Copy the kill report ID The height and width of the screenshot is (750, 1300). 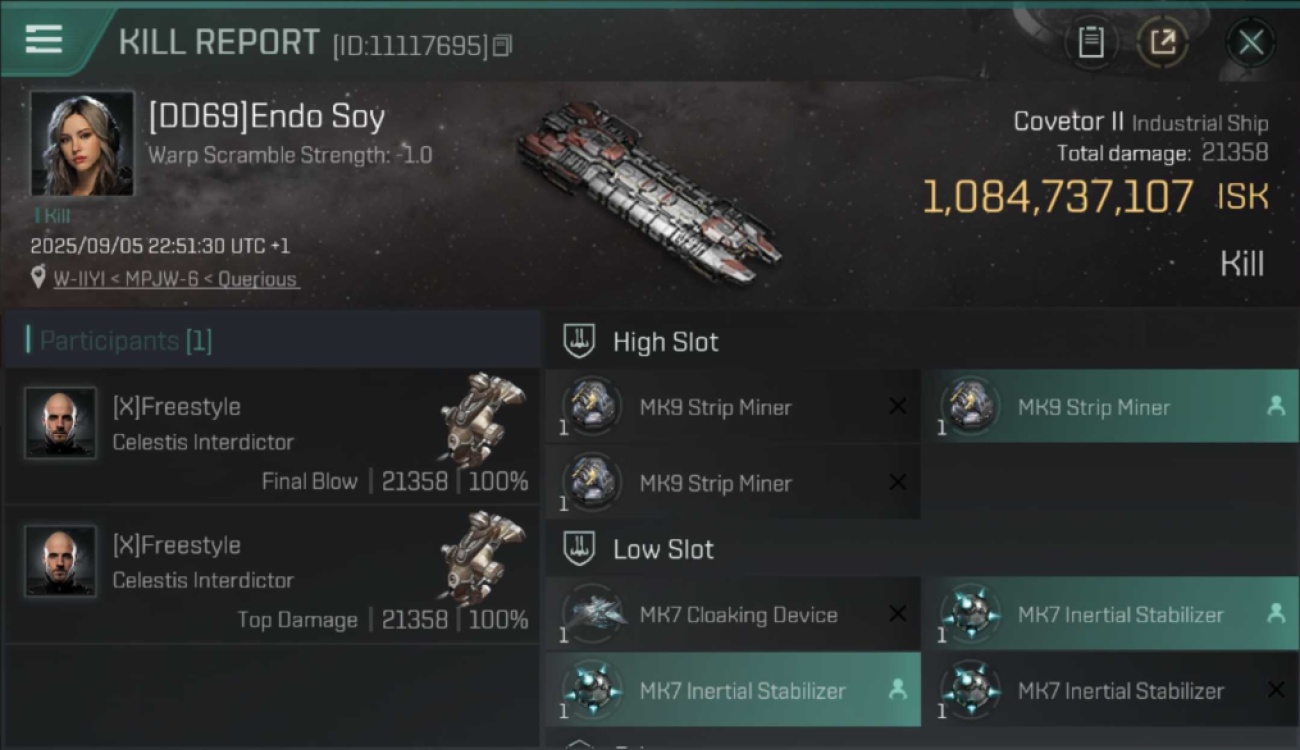pos(502,45)
